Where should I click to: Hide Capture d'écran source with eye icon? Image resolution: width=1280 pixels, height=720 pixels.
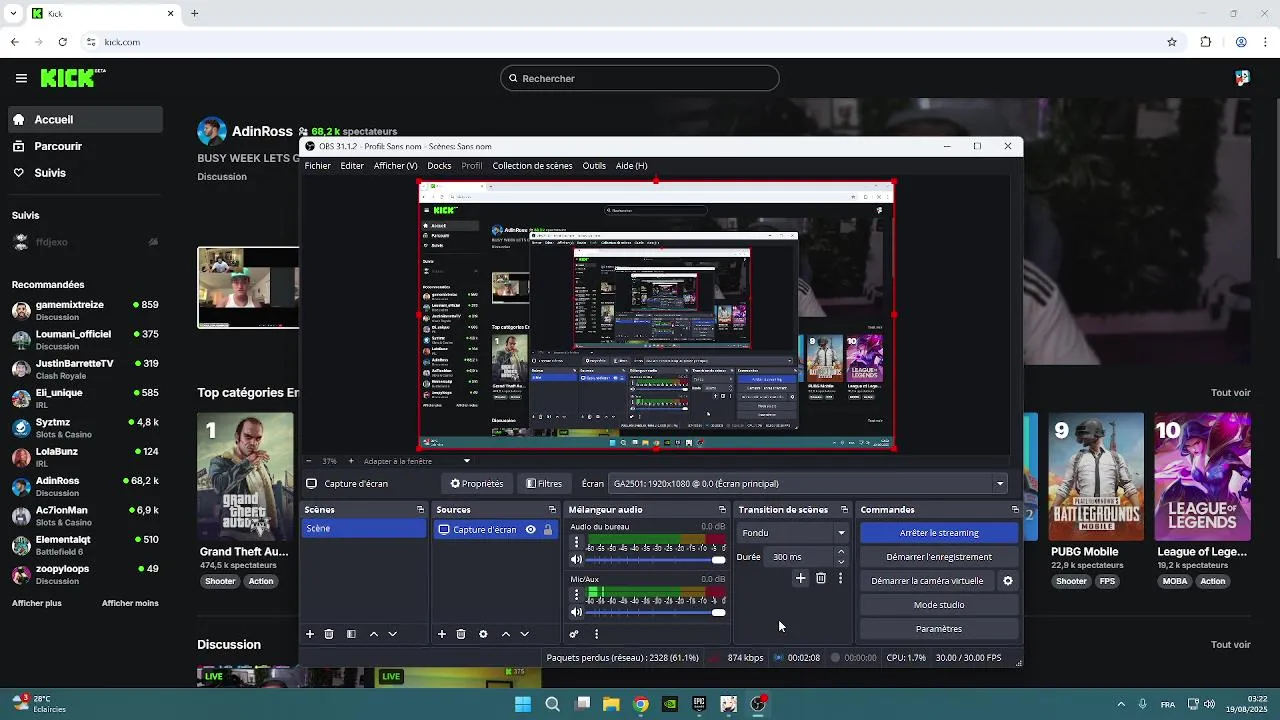(531, 530)
